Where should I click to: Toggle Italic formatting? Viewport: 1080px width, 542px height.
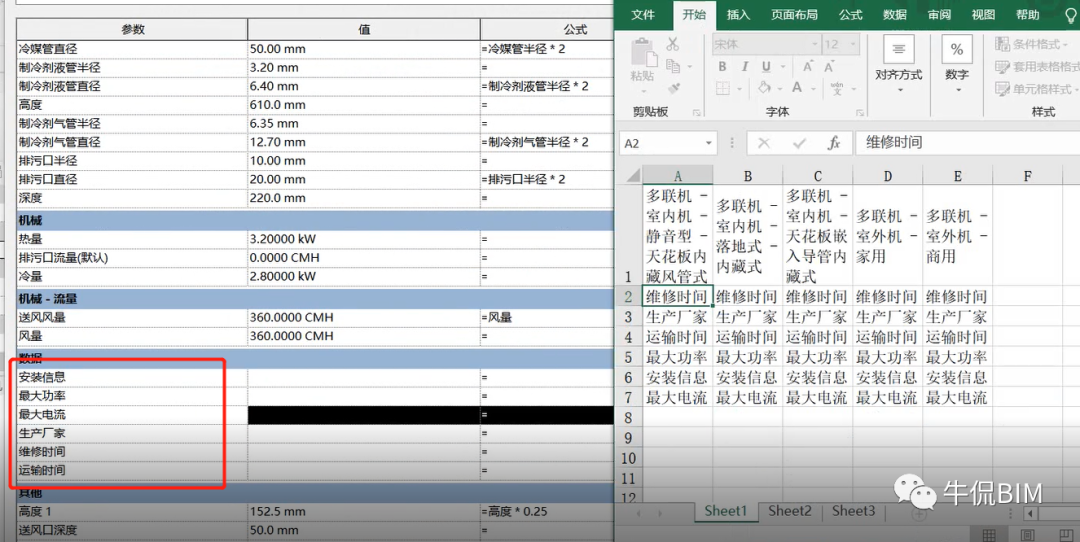[x=744, y=67]
